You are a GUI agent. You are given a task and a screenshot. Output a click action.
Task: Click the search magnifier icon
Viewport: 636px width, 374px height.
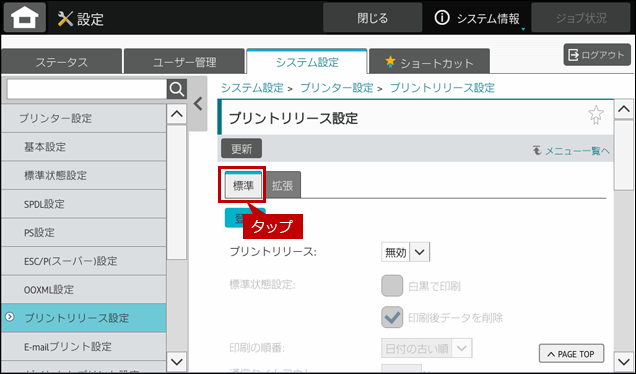pos(177,89)
